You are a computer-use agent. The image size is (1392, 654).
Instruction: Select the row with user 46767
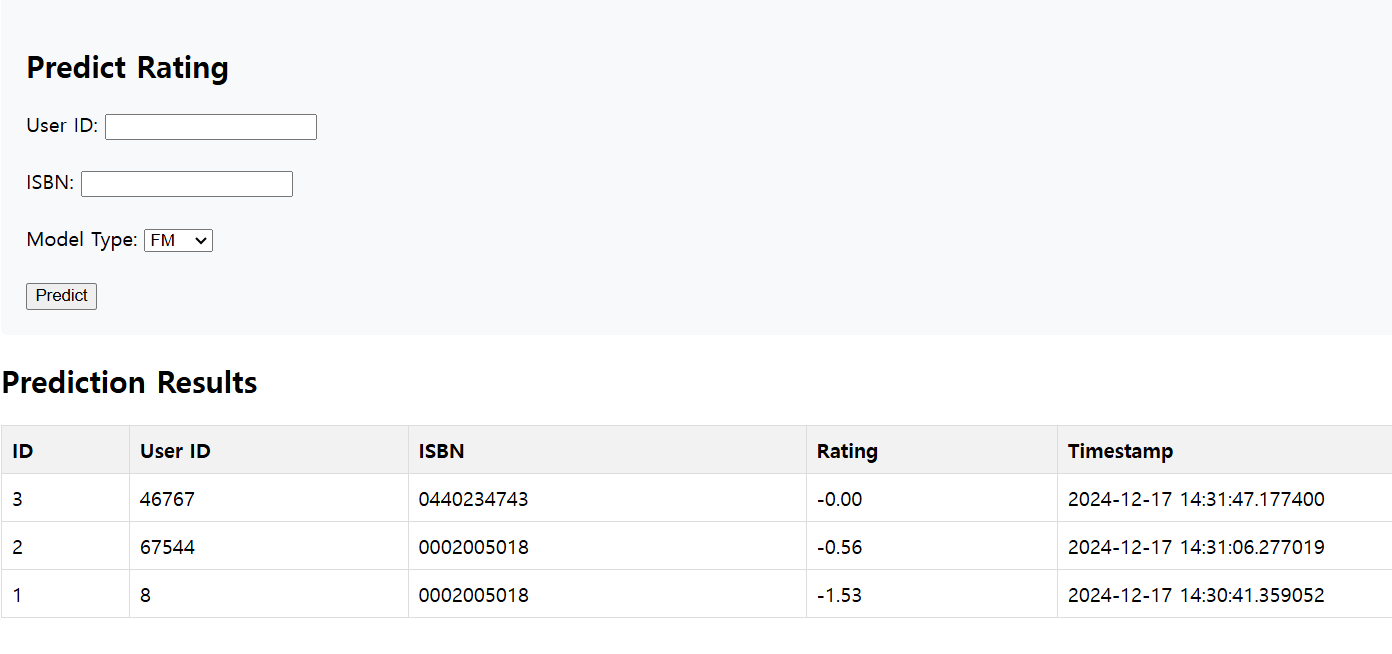tap(696, 498)
